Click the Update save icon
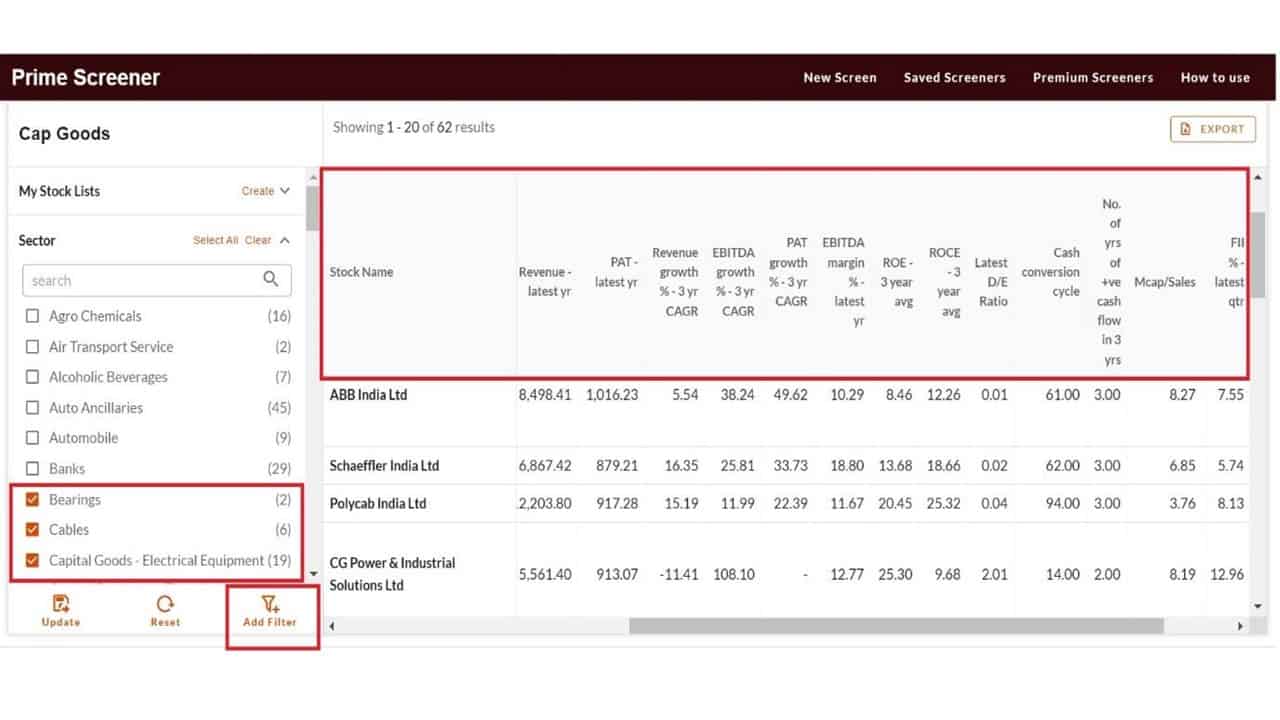This screenshot has height=720, width=1280. coord(61,603)
